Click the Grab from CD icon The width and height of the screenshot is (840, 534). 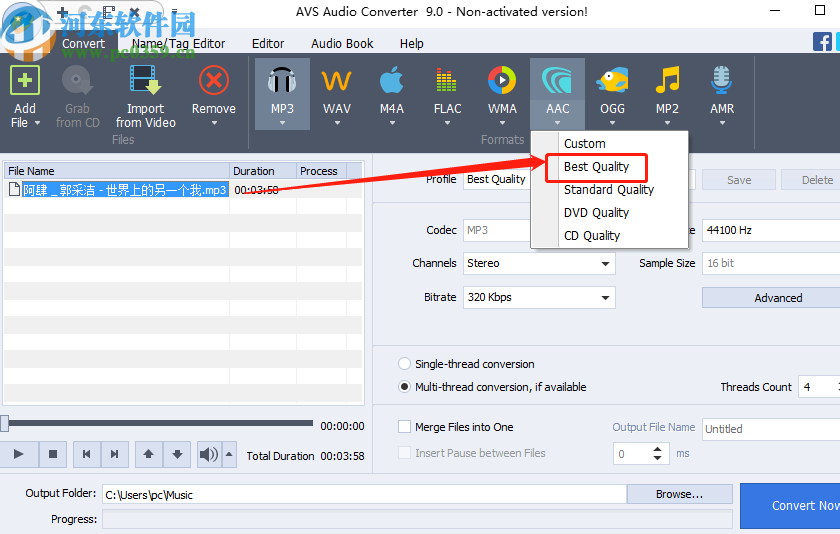point(77,81)
